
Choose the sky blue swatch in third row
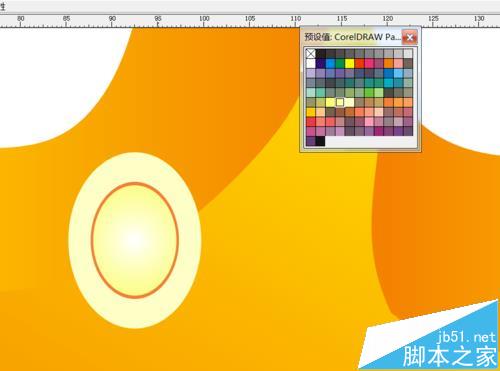[398, 73]
